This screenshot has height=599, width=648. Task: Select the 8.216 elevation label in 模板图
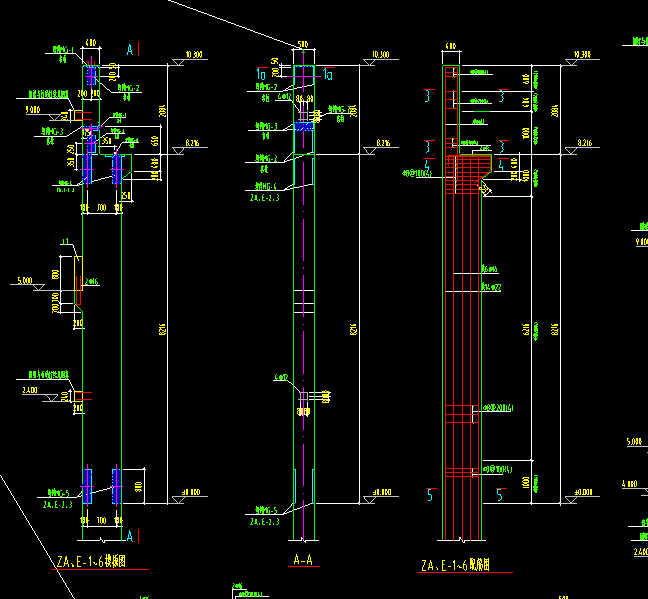192,143
